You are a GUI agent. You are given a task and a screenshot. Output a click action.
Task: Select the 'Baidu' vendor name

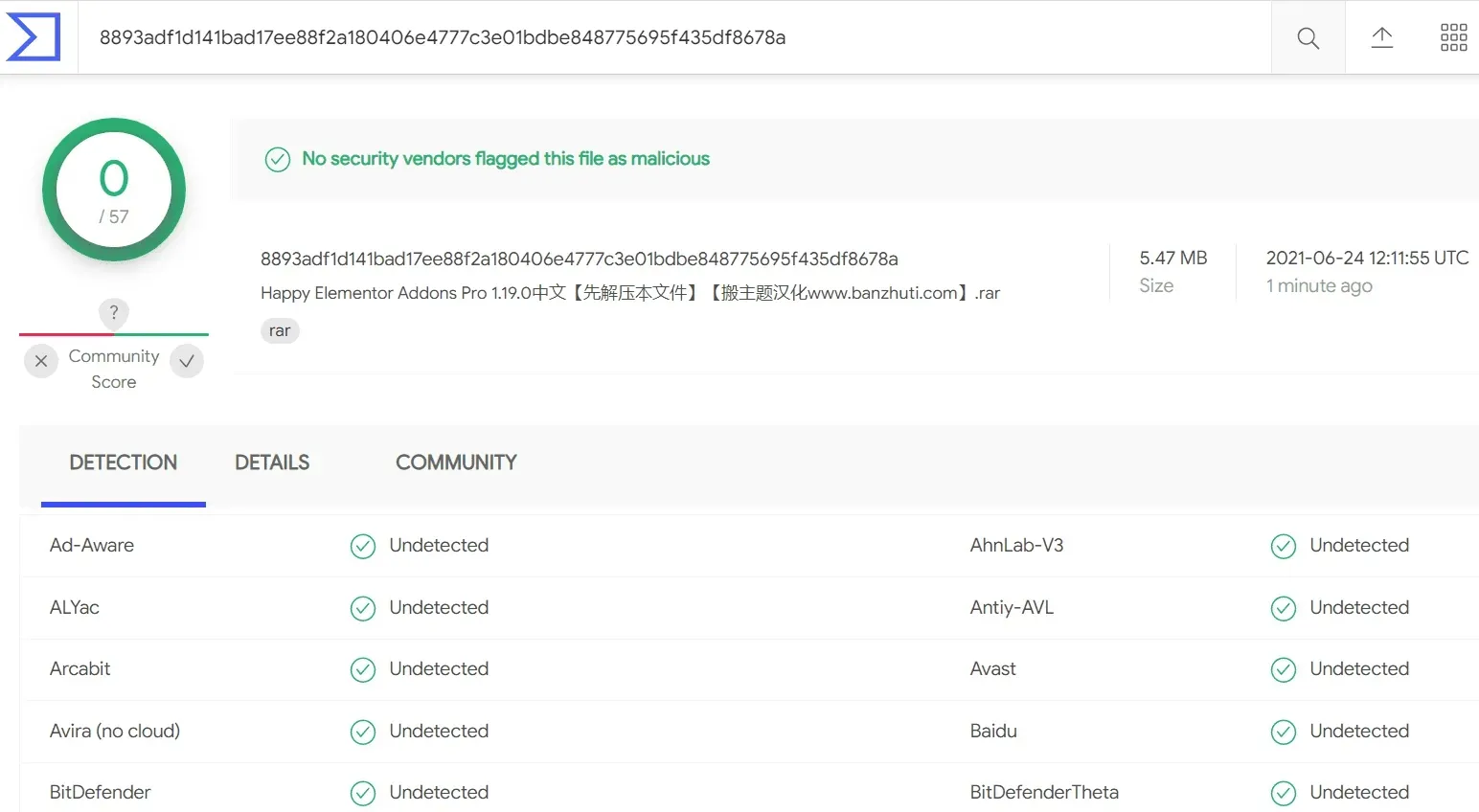pos(993,731)
